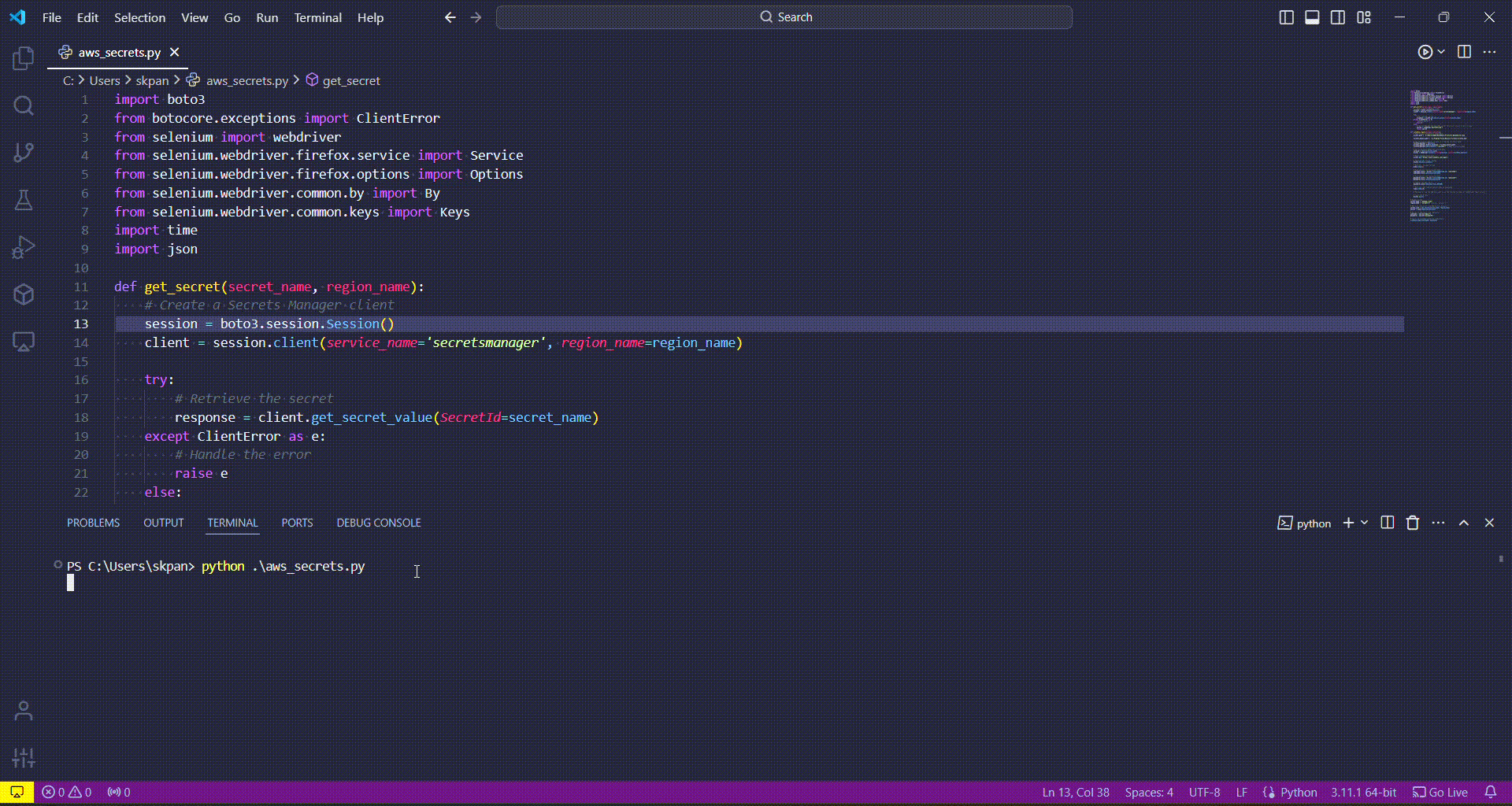The image size is (1512, 806).
Task: Open the Selection menu
Action: tap(139, 17)
